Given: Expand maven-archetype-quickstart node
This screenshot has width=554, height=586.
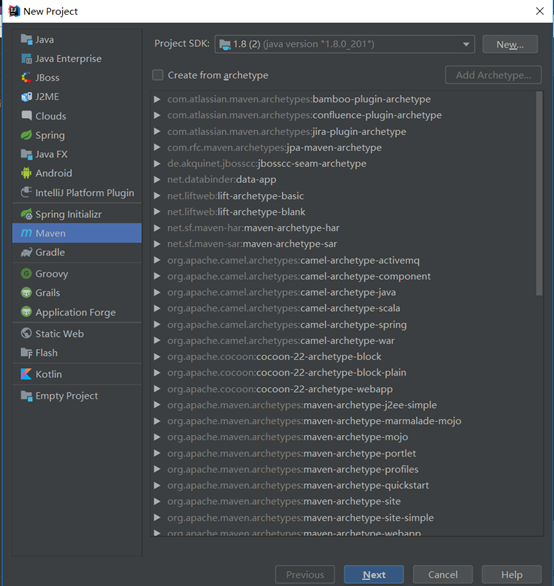Looking at the screenshot, I should pyautogui.click(x=157, y=485).
